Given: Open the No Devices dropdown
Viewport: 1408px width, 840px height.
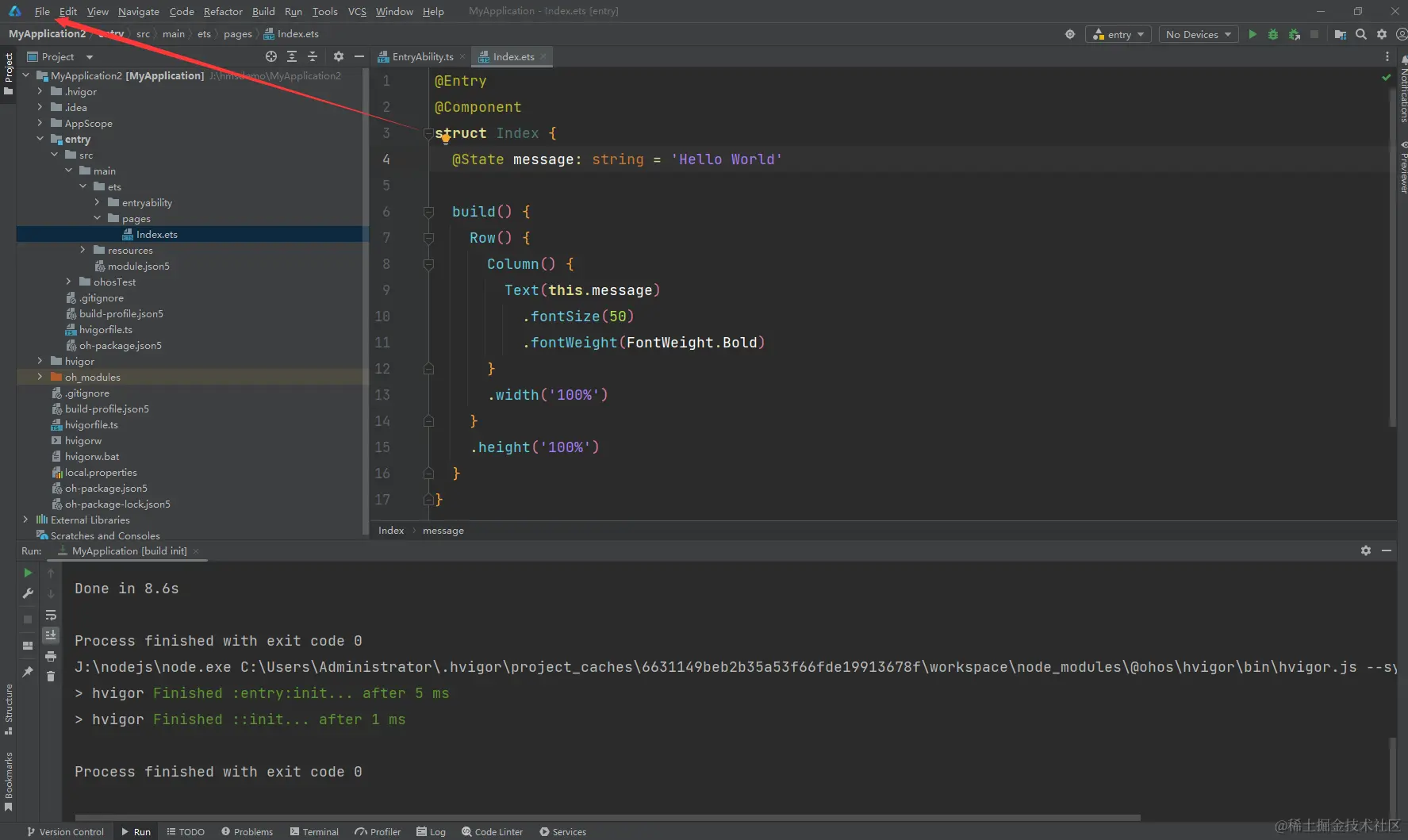Looking at the screenshot, I should [x=1198, y=34].
